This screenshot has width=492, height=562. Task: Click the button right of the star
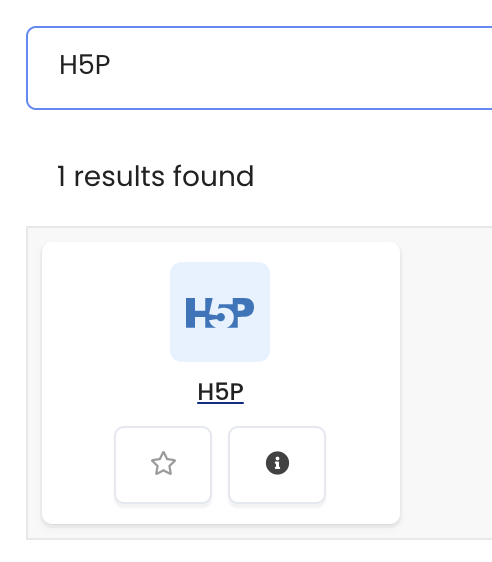pyautogui.click(x=277, y=465)
